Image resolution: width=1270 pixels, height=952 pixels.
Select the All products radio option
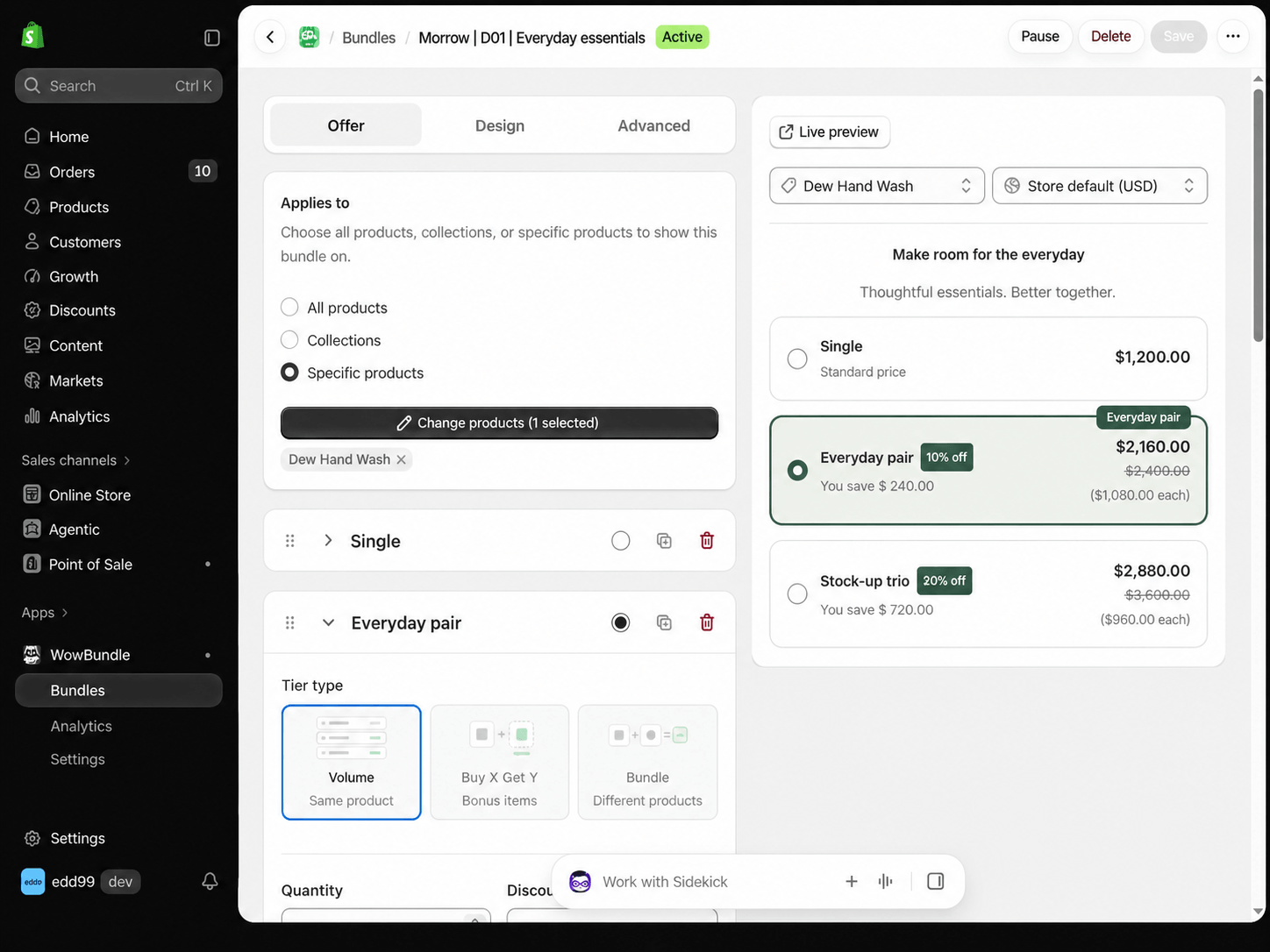[289, 307]
